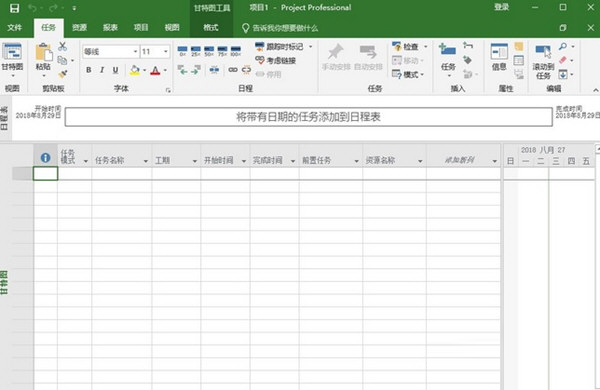Toggle Italic formatting
Image resolution: width=600 pixels, height=390 pixels.
[102, 70]
